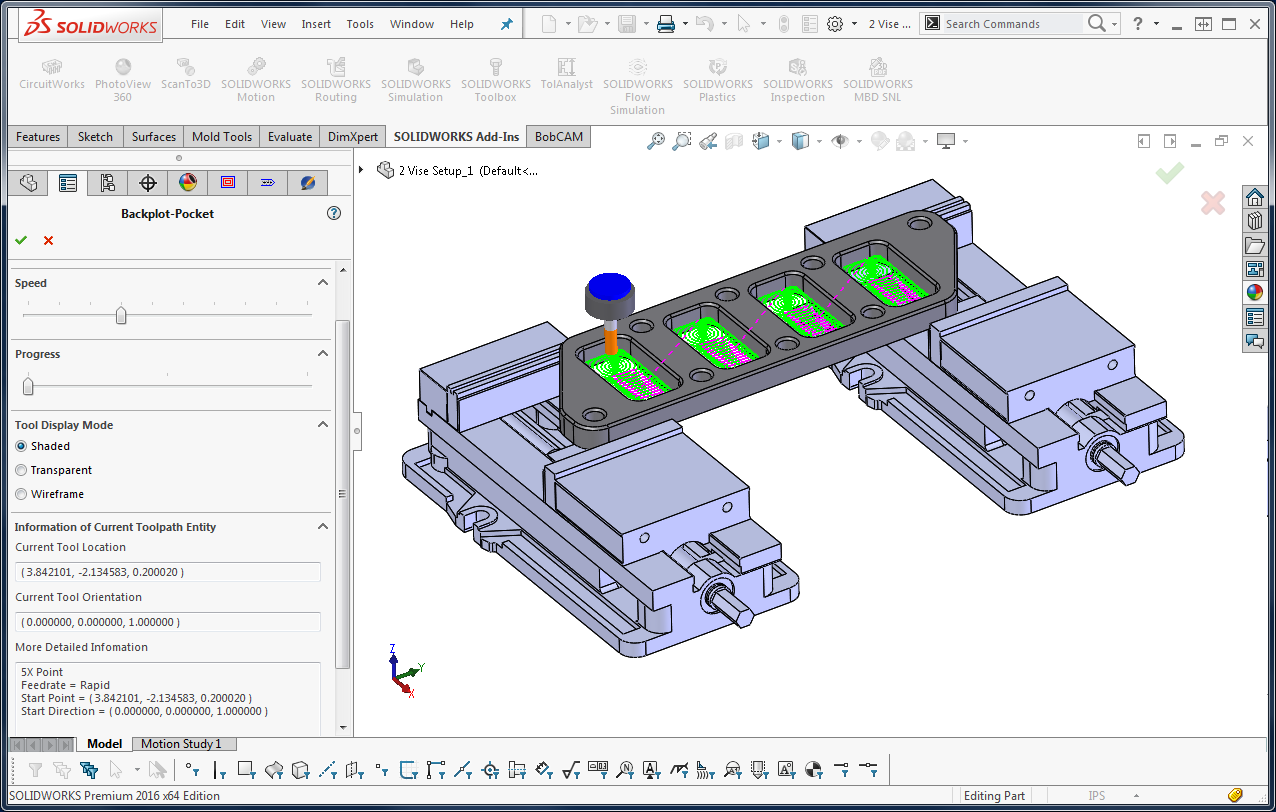Open the Help question mark dropdown arrow
This screenshot has width=1276, height=812.
[1156, 24]
